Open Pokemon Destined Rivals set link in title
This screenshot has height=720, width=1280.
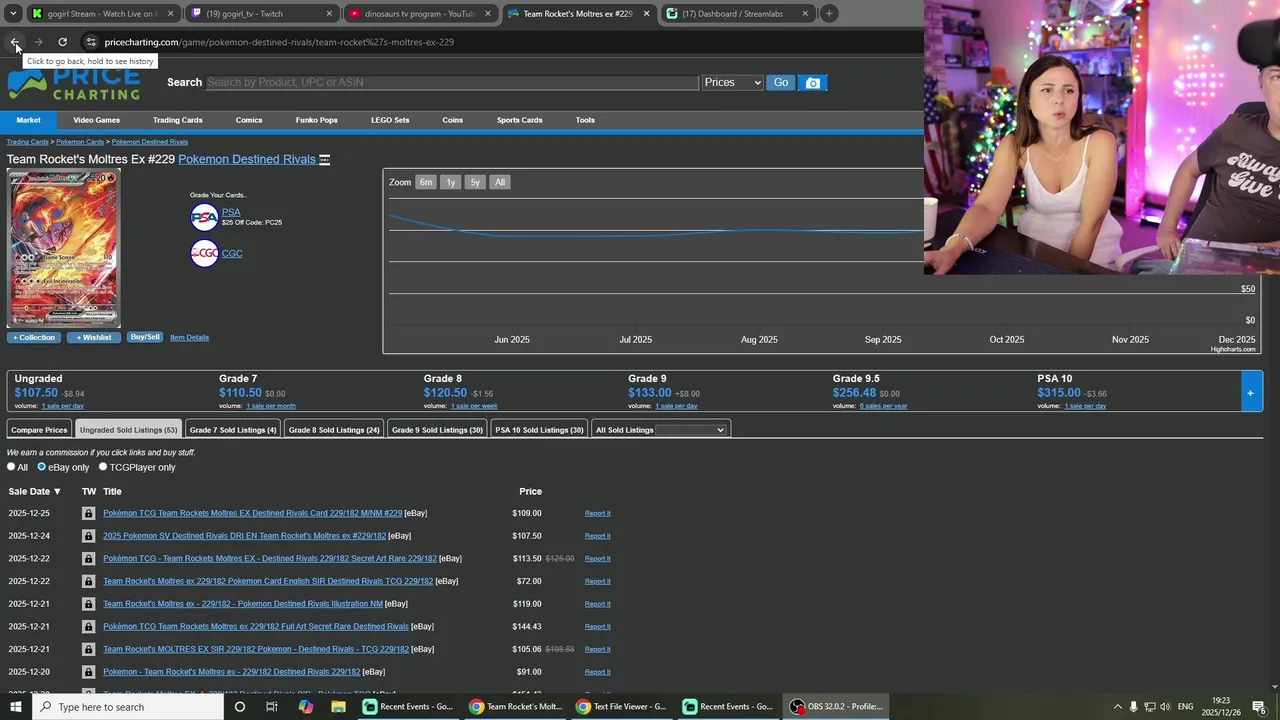pyautogui.click(x=246, y=159)
